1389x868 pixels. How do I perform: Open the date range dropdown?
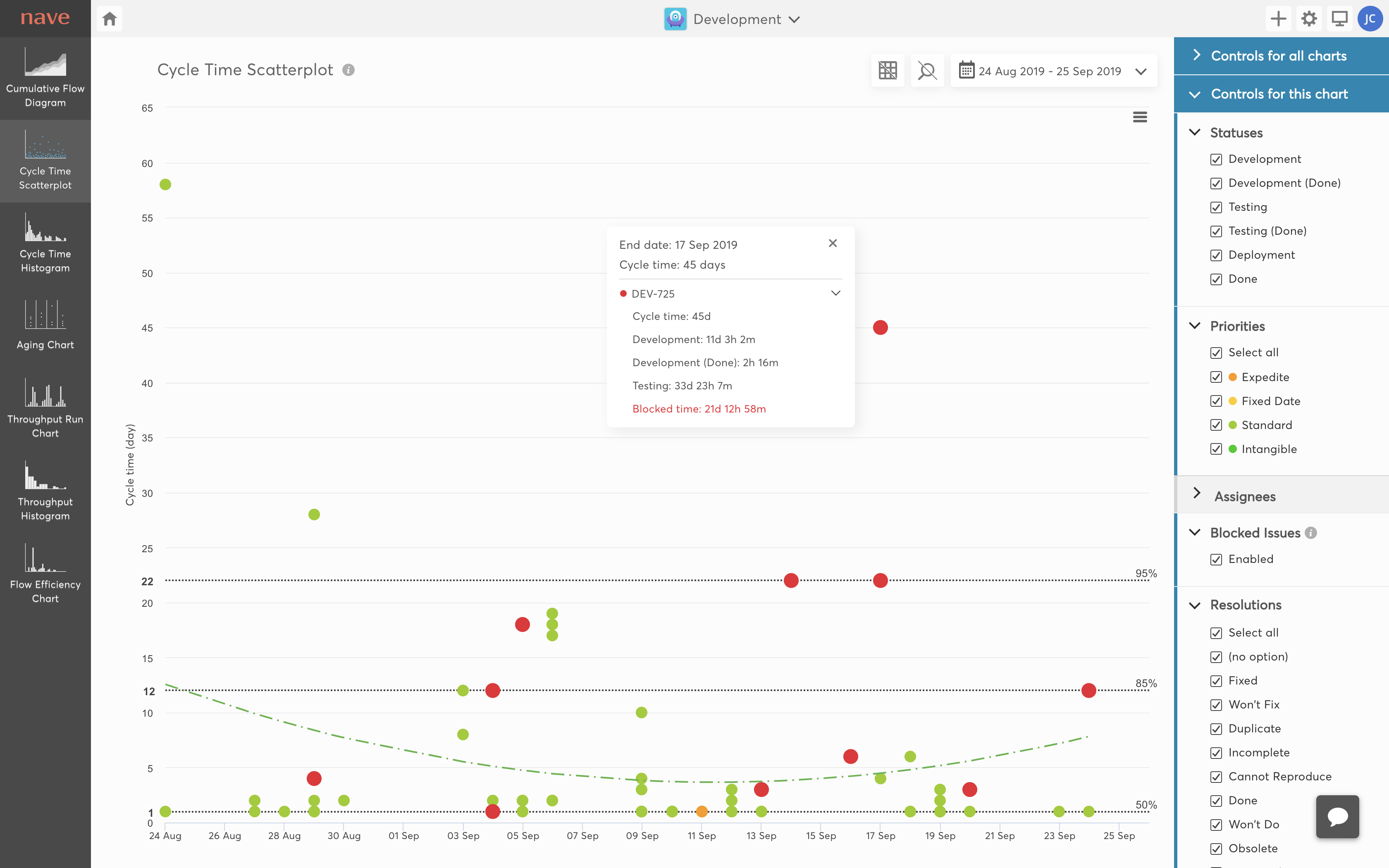pyautogui.click(x=1054, y=71)
